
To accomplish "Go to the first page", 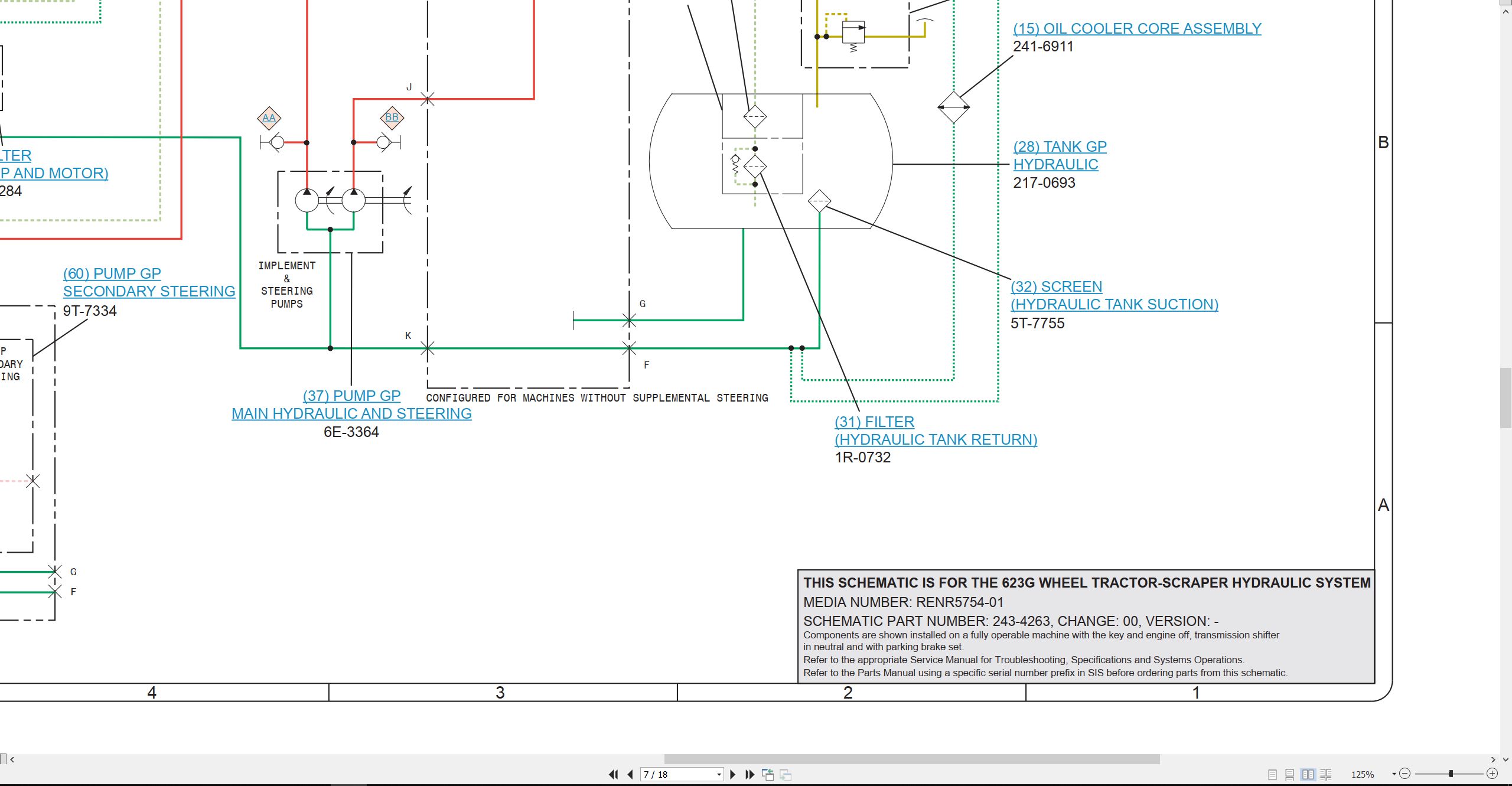I will coord(614,774).
